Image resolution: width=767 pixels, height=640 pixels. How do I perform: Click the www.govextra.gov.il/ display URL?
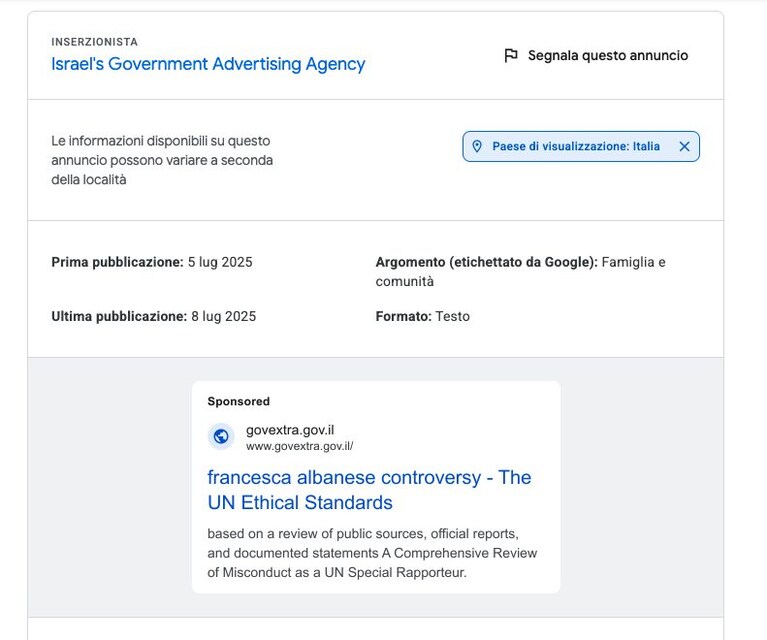[299, 446]
